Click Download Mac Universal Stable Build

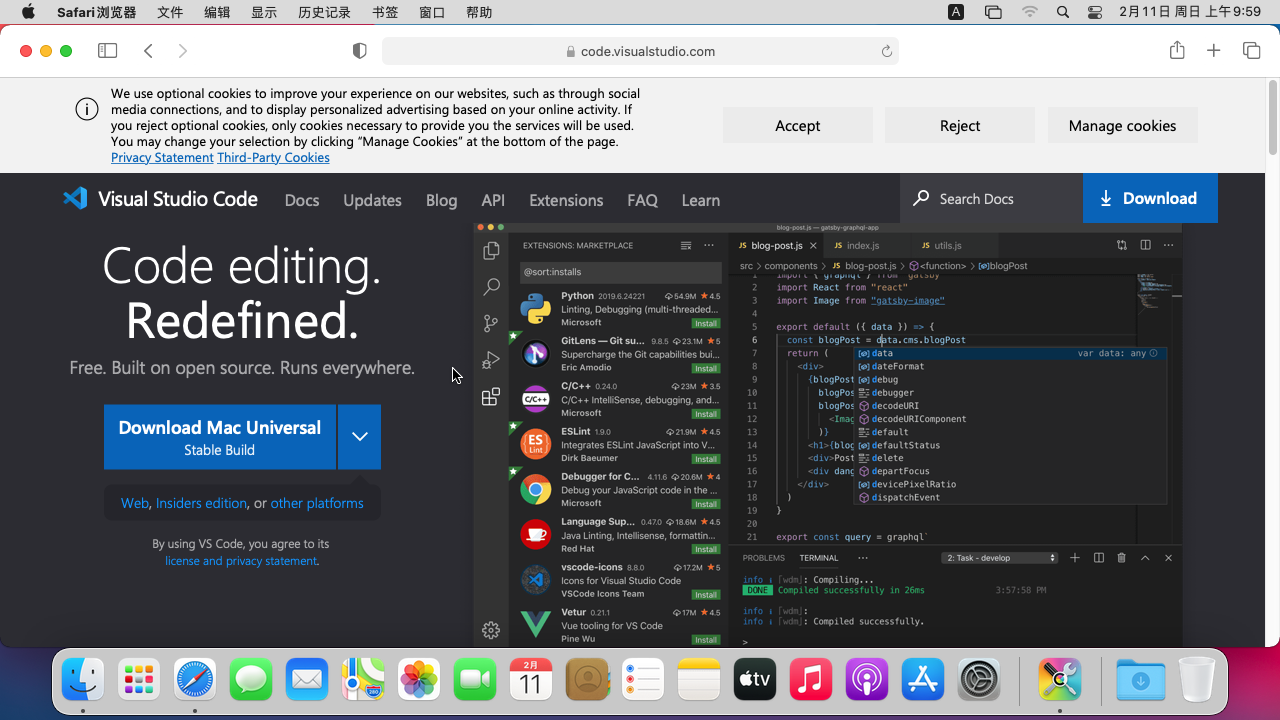pyautogui.click(x=220, y=437)
